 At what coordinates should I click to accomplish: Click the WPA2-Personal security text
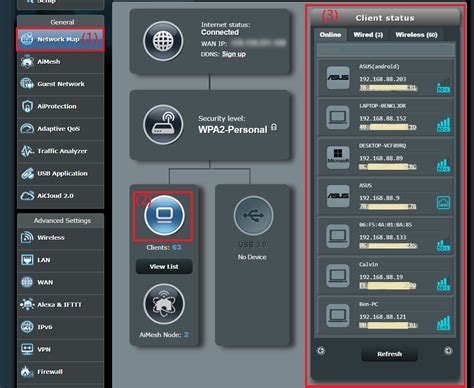coord(233,130)
